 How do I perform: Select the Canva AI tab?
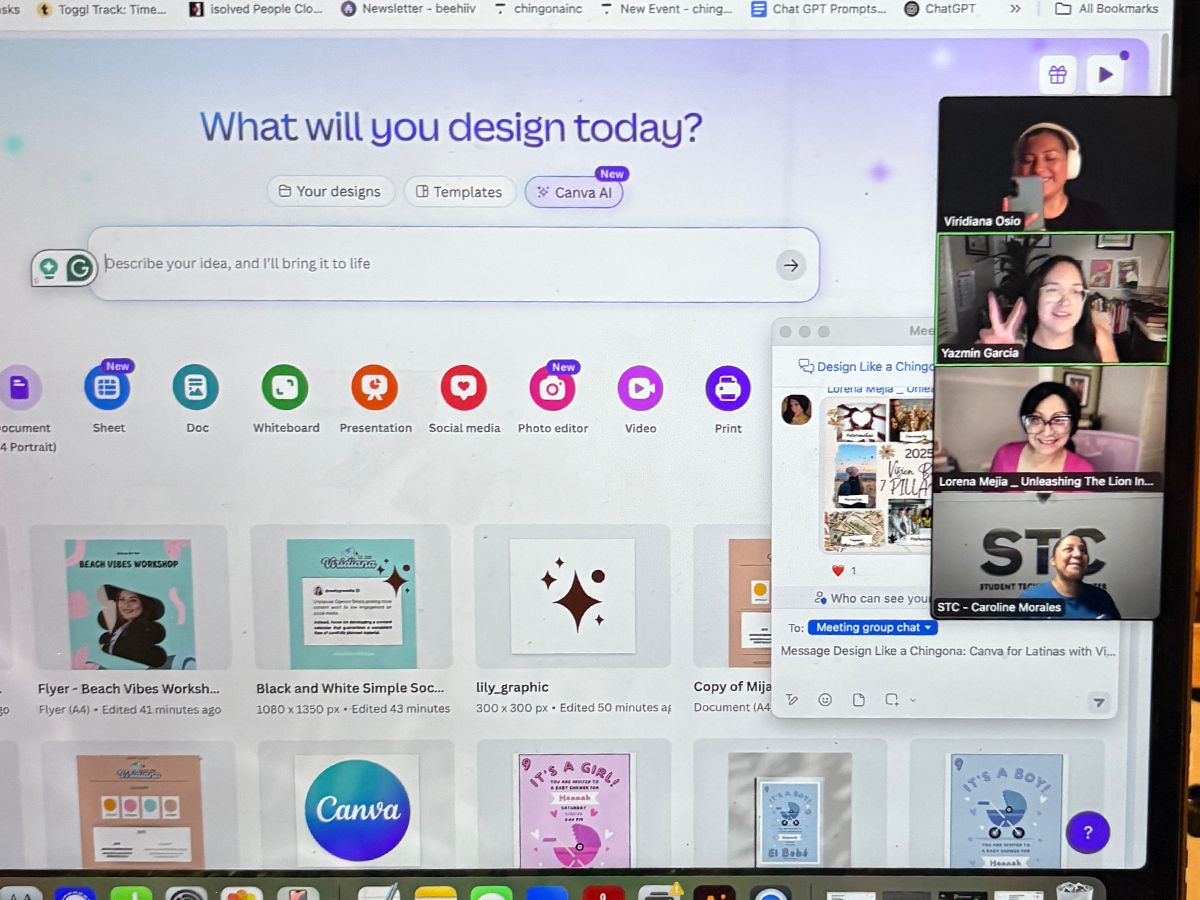point(574,192)
